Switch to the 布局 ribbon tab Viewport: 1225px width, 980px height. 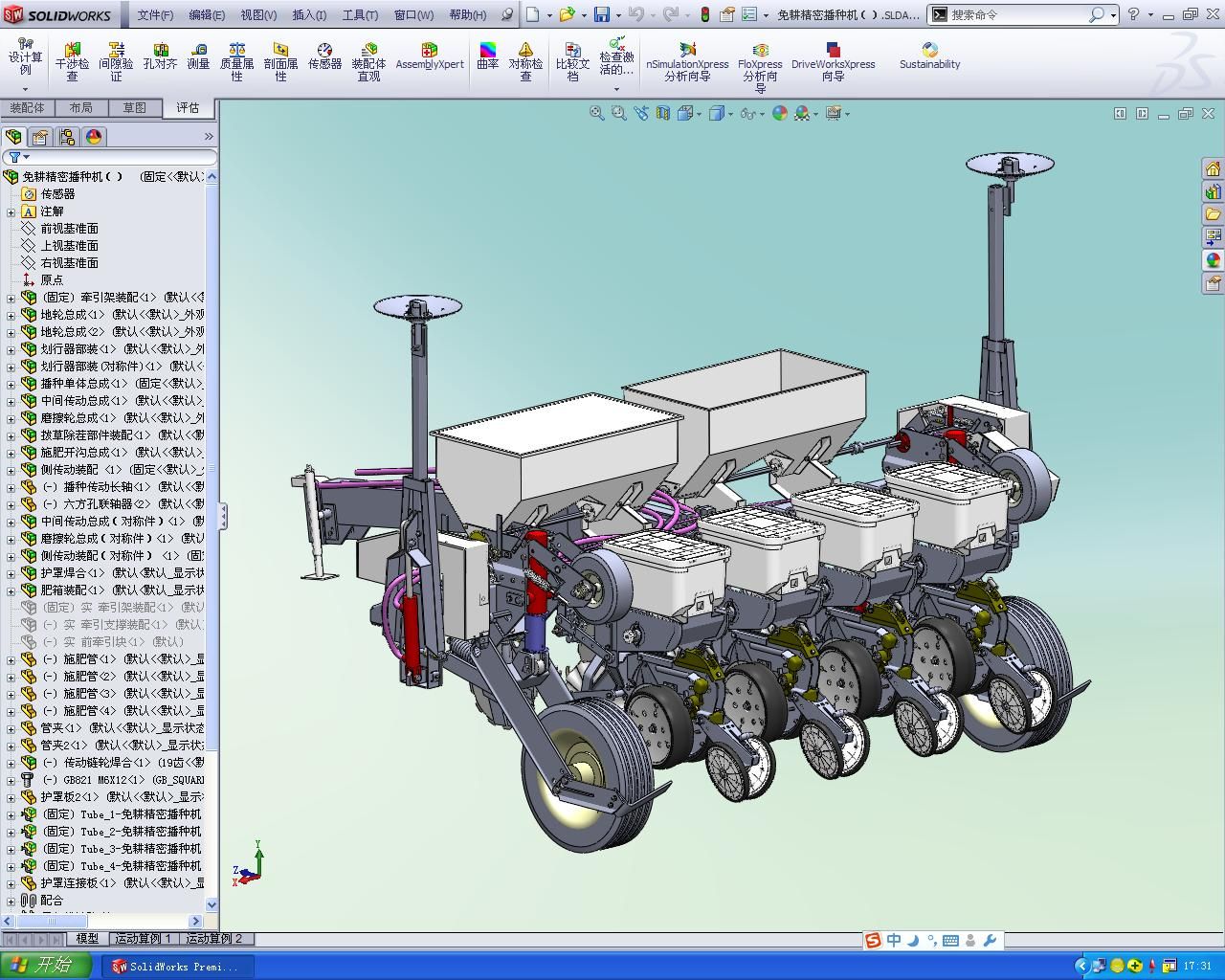click(81, 108)
